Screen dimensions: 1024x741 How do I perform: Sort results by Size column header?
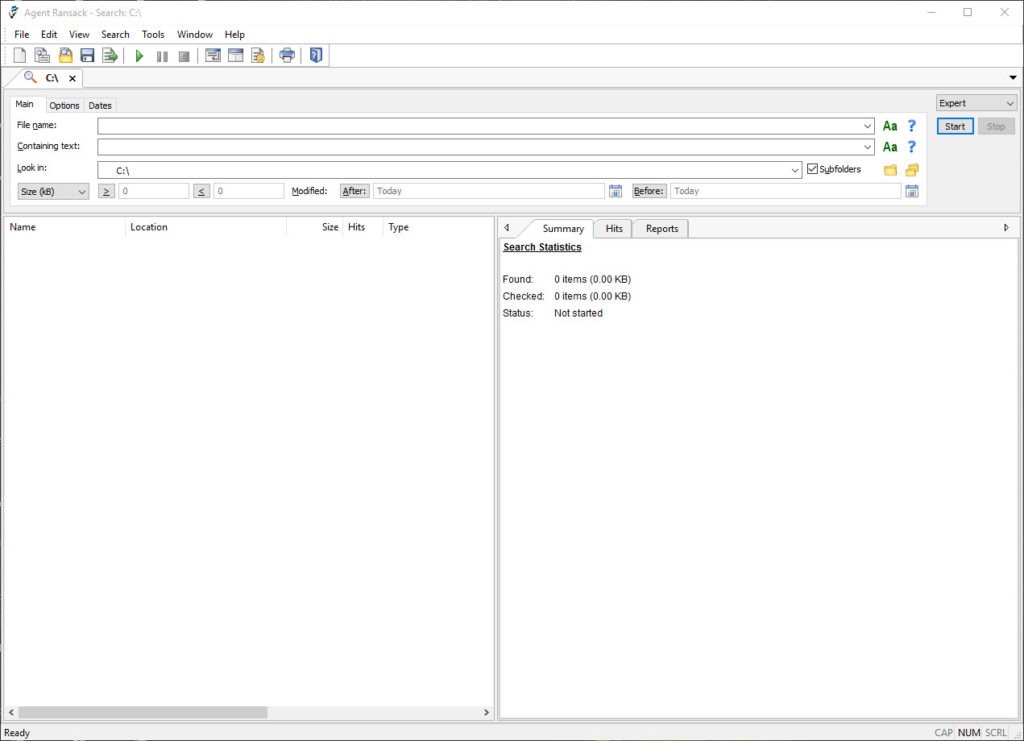point(314,227)
